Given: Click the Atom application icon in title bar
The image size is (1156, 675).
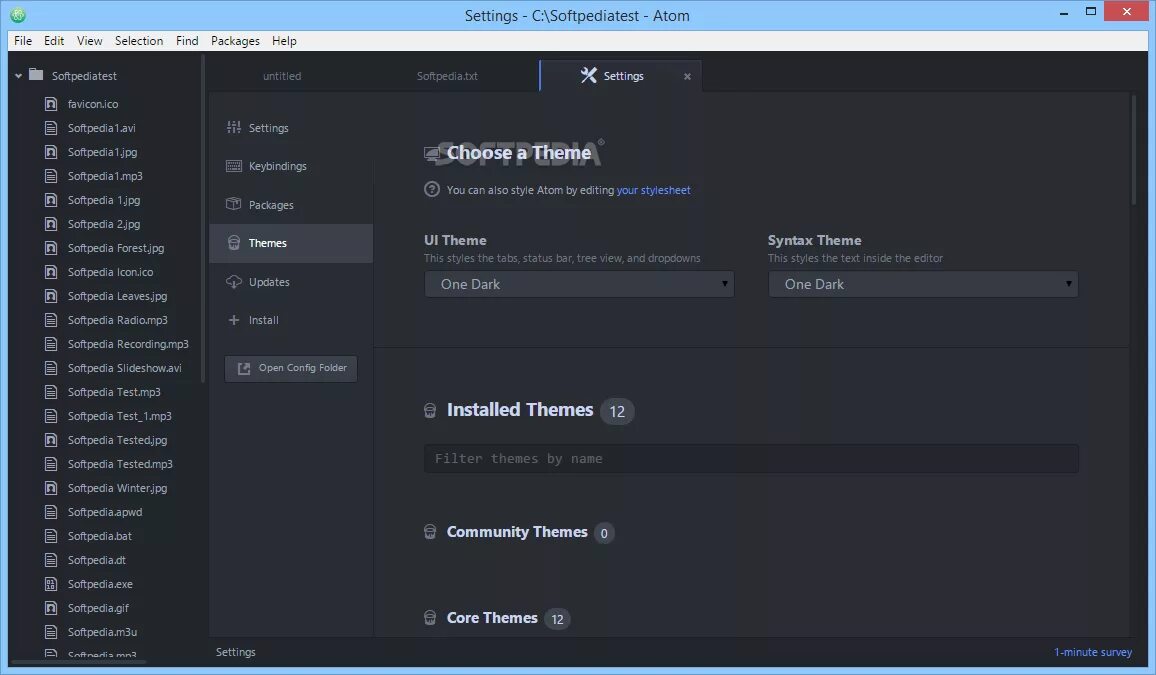Looking at the screenshot, I should pyautogui.click(x=18, y=14).
